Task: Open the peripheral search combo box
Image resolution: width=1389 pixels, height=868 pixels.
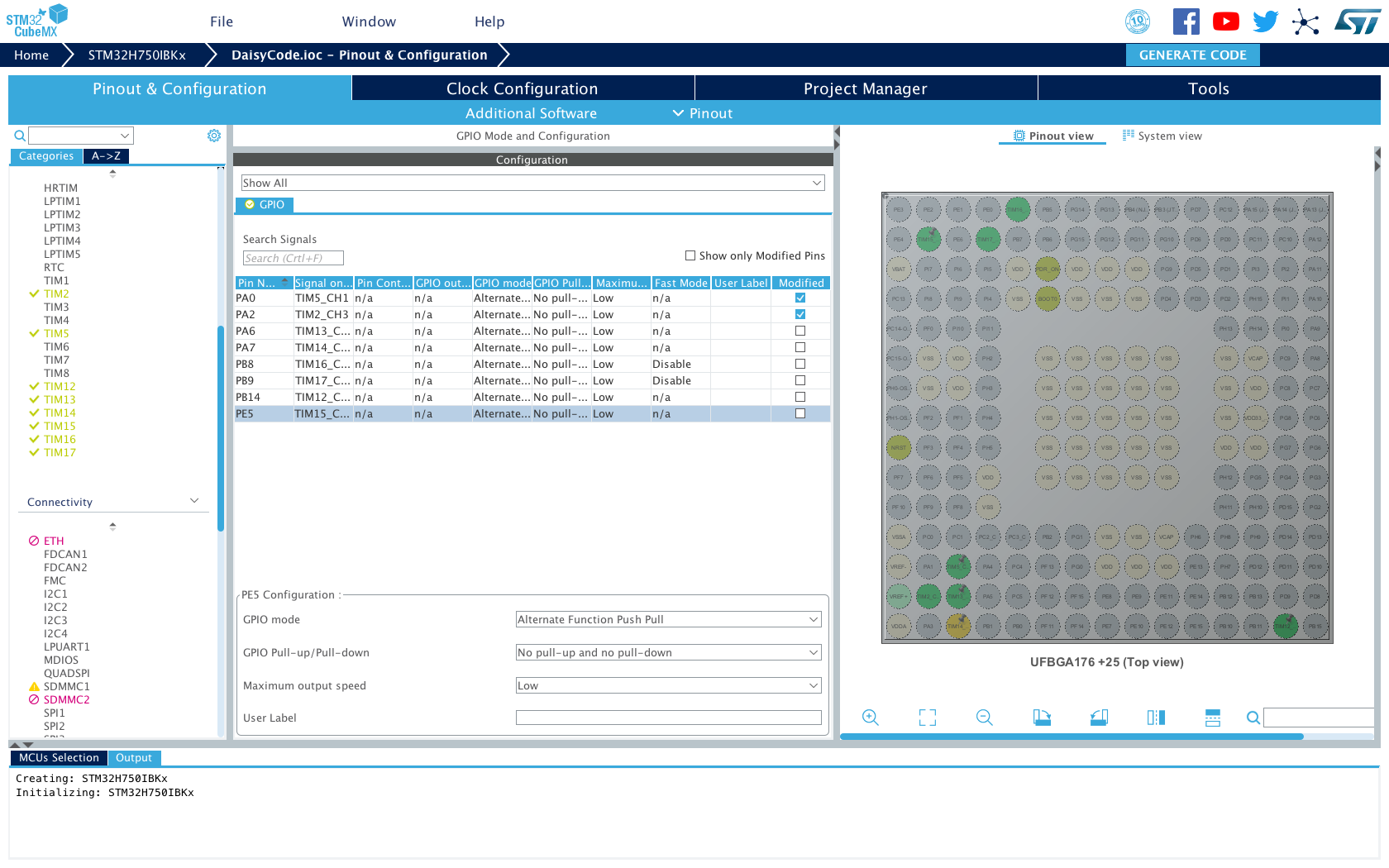Action: (81, 136)
